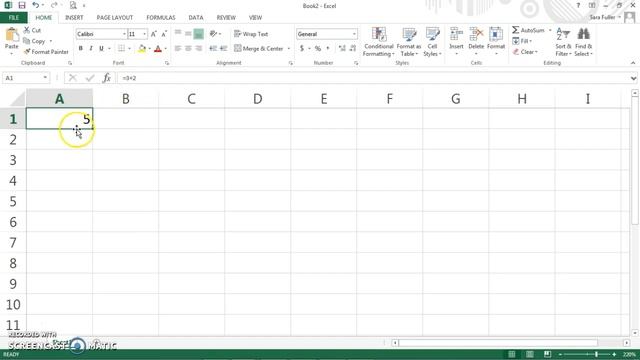640x360 pixels.
Task: Click the Decrease Decimal icon
Action: click(353, 48)
